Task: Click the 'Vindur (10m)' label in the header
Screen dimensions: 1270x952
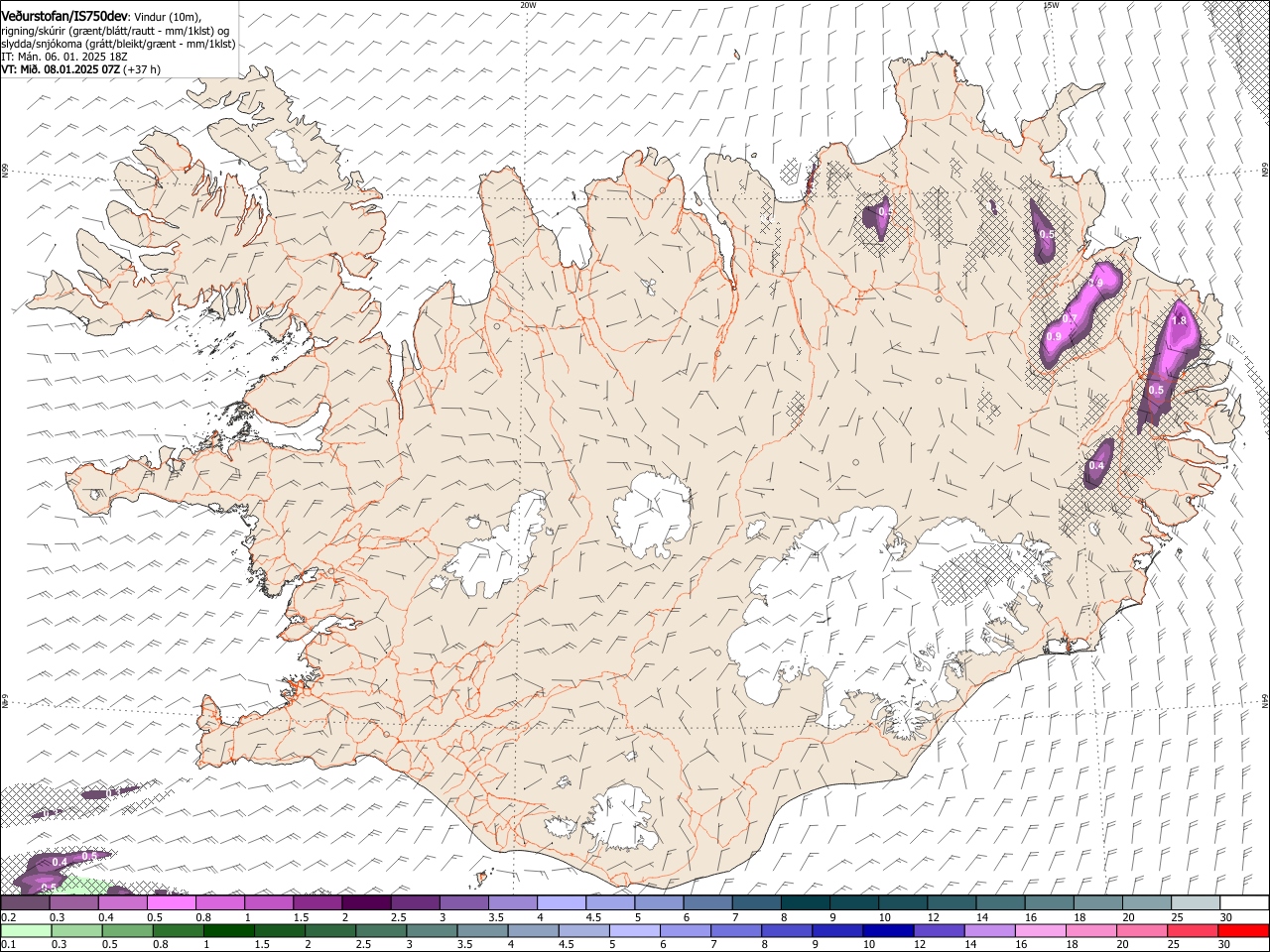Action: pyautogui.click(x=167, y=18)
